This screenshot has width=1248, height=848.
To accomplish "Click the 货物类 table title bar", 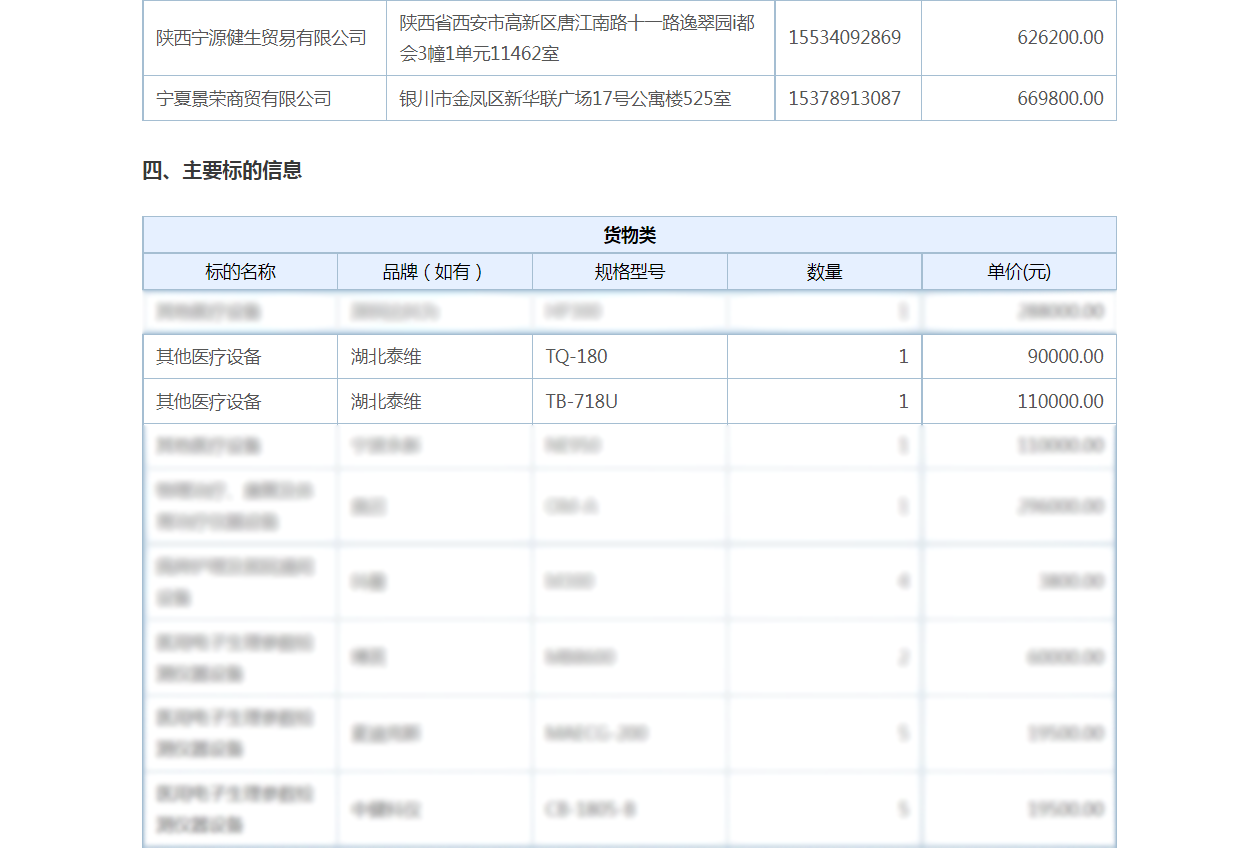I will click(629, 235).
